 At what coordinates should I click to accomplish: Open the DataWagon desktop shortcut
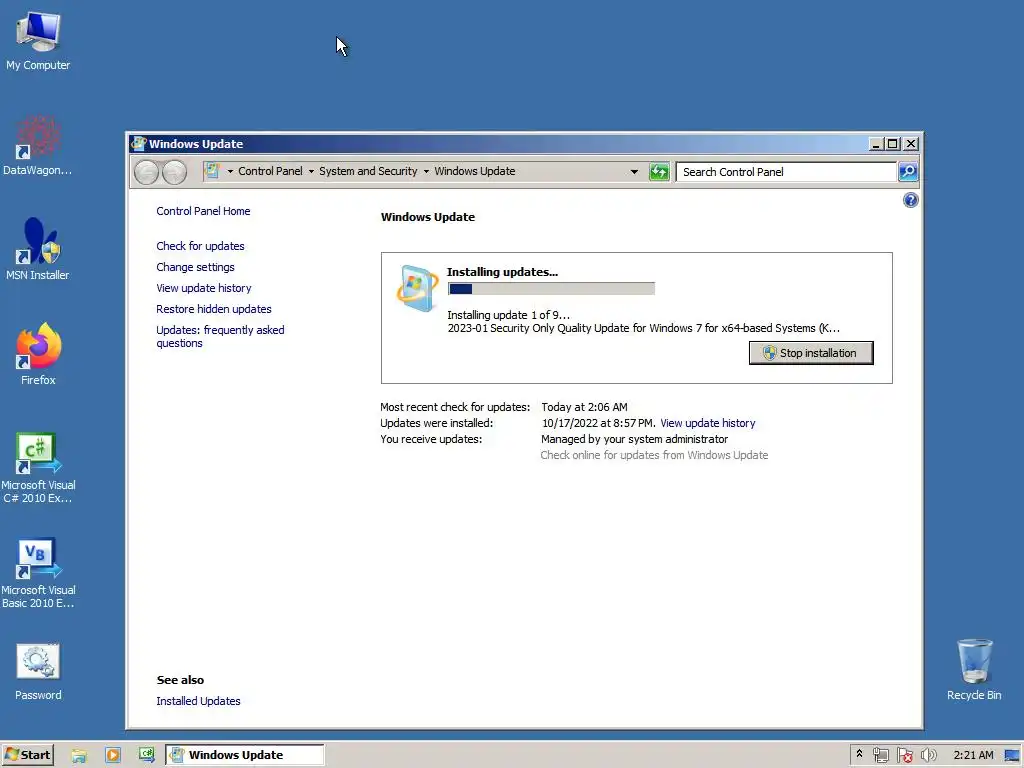(38, 145)
